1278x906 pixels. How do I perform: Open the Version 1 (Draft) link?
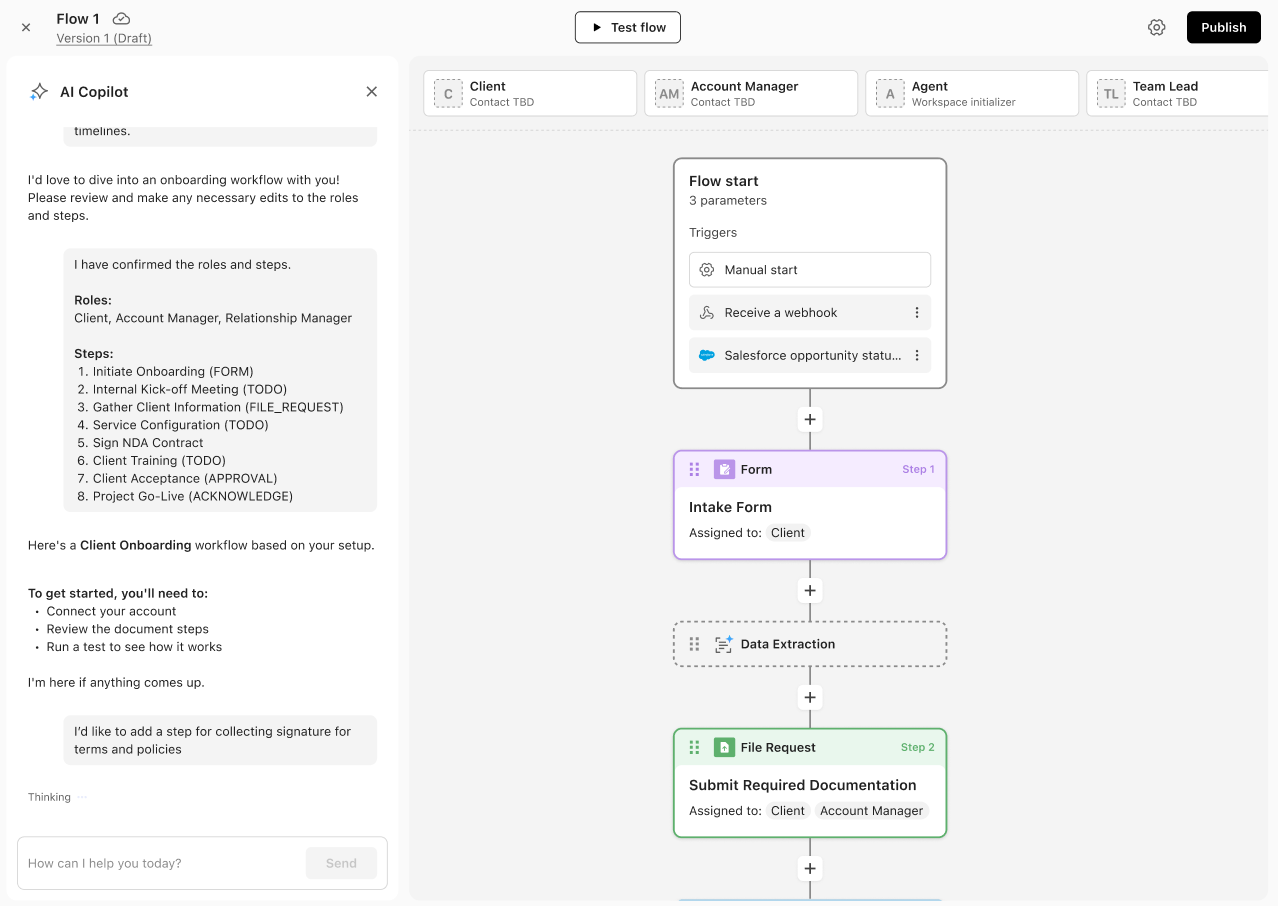[x=104, y=38]
